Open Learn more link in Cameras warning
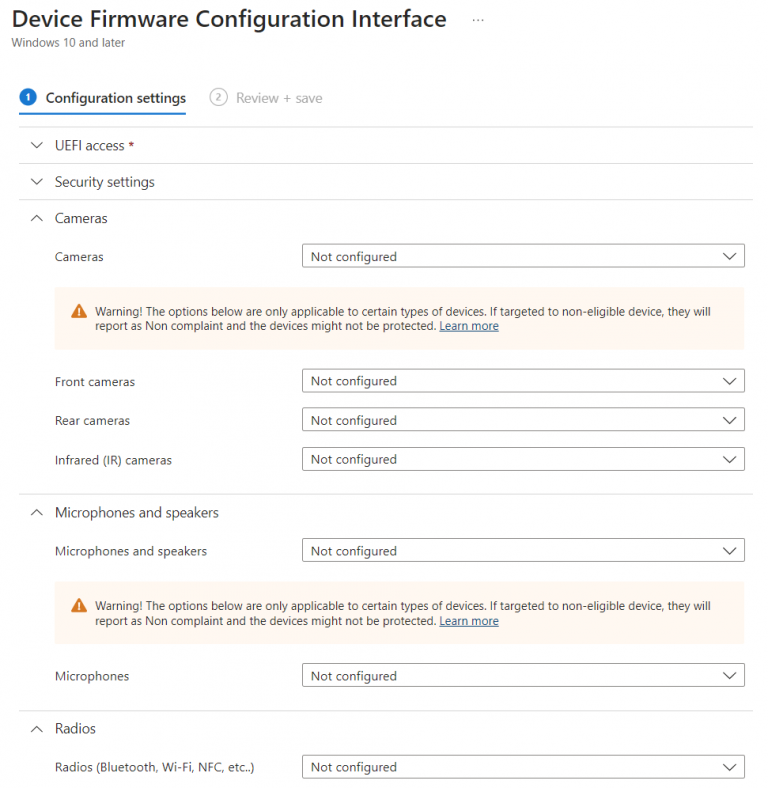Image resolution: width=768 pixels, height=788 pixels. (x=469, y=326)
